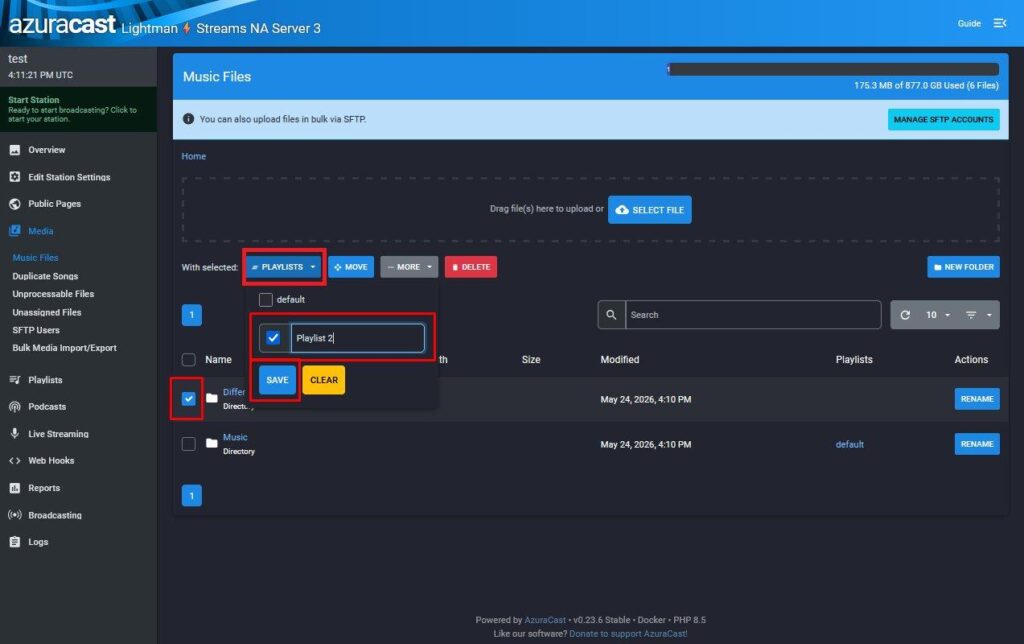Expand the More dropdown menu
The width and height of the screenshot is (1024, 644).
[409, 266]
